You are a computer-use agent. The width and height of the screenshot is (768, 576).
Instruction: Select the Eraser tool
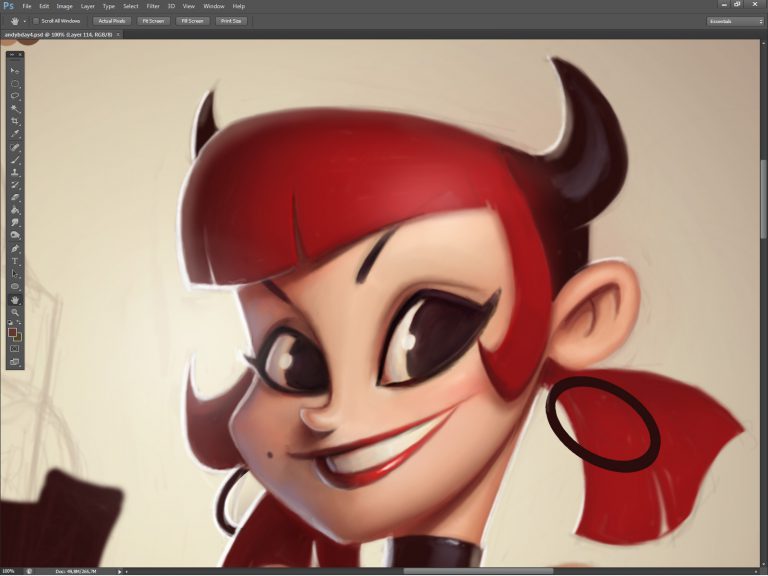(x=15, y=198)
